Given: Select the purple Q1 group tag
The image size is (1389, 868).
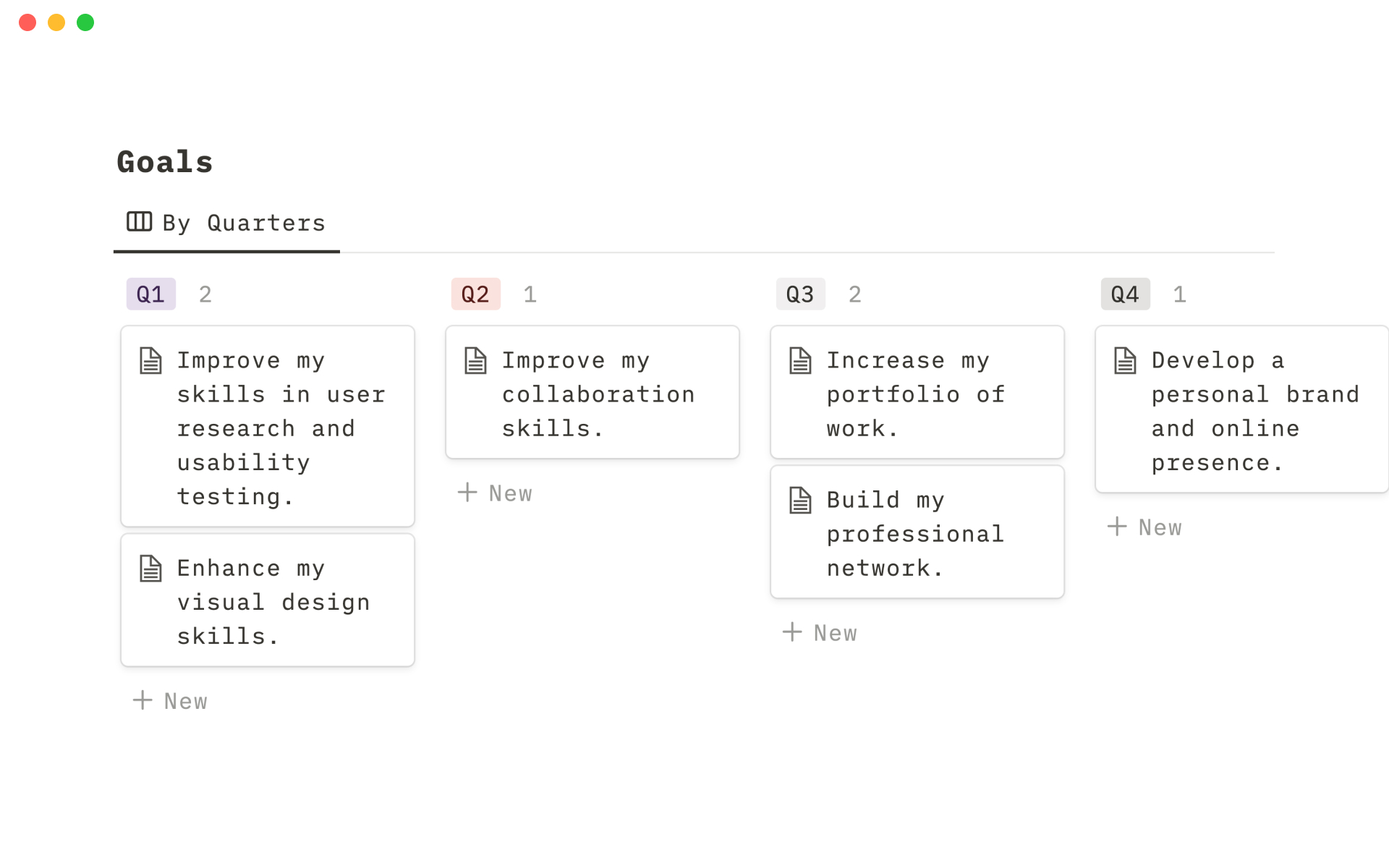Looking at the screenshot, I should (x=150, y=294).
